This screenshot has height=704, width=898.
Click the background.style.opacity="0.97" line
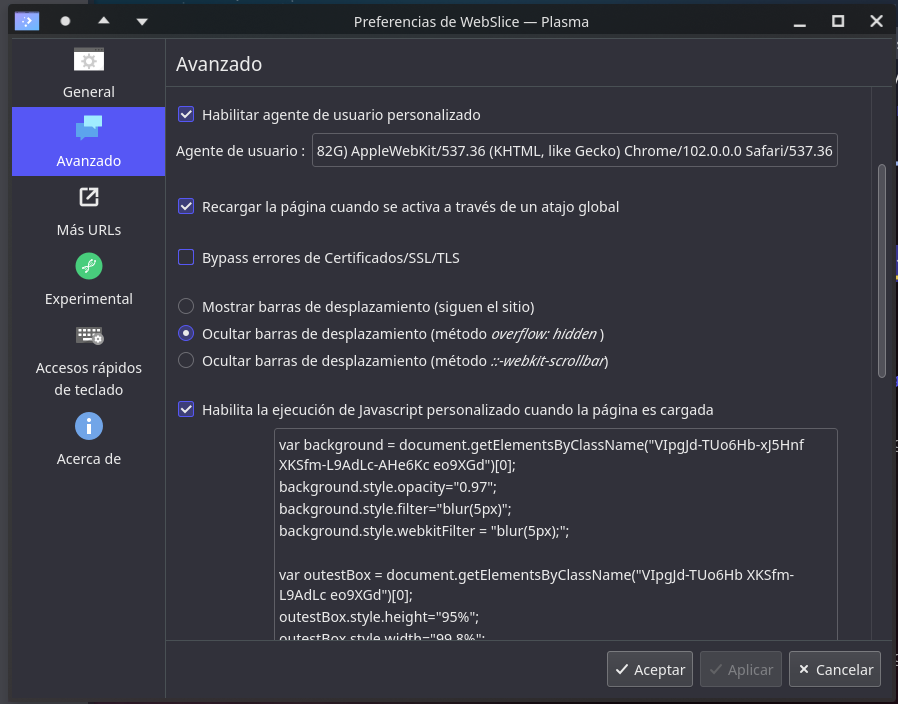tap(388, 487)
